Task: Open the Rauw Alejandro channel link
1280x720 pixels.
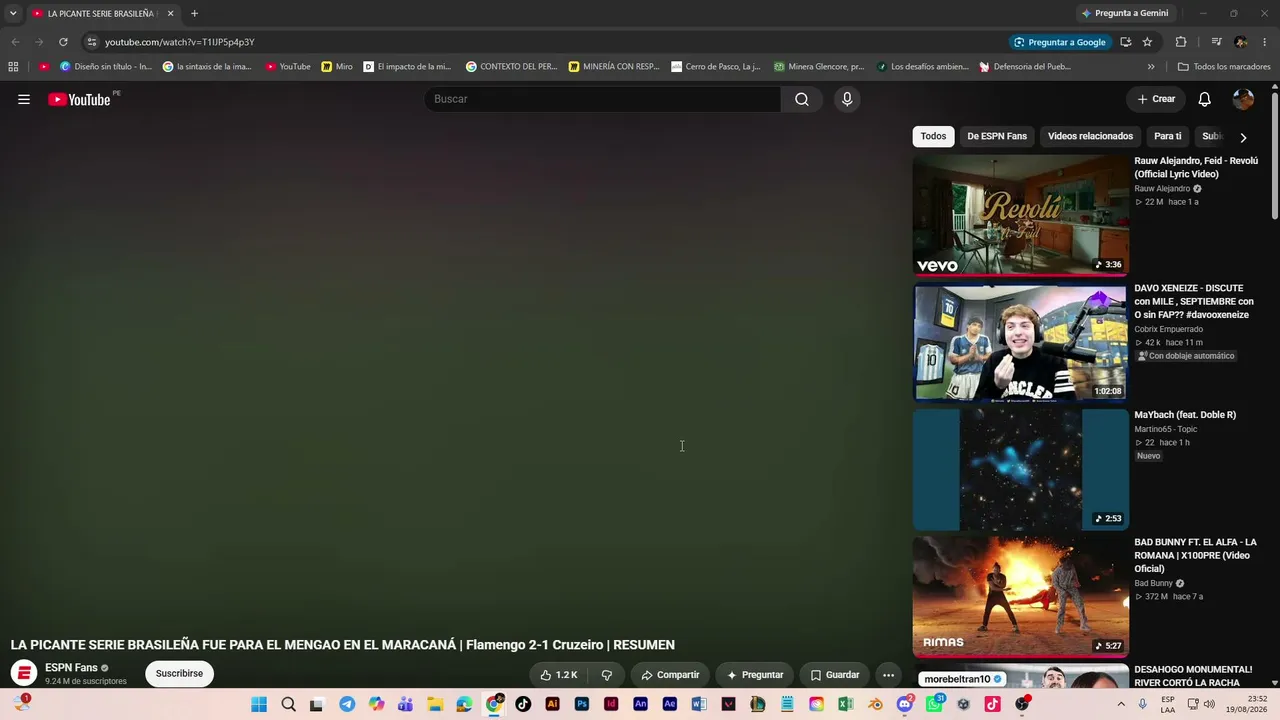Action: point(1162,189)
